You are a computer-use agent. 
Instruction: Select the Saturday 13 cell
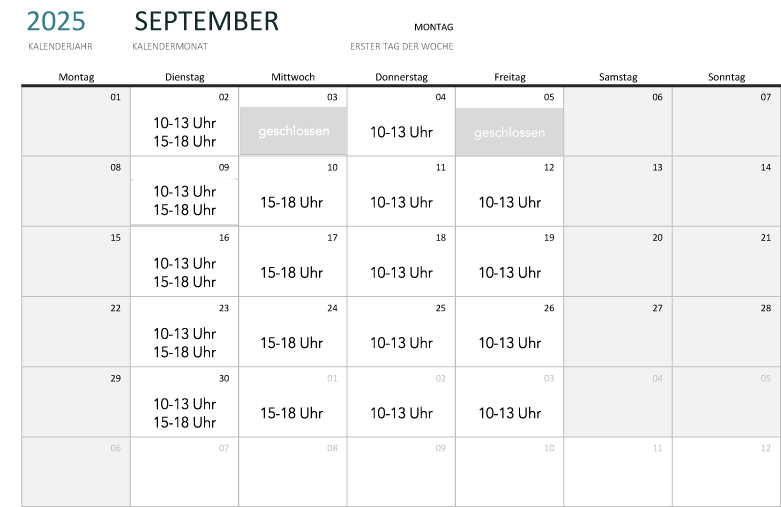coord(618,192)
